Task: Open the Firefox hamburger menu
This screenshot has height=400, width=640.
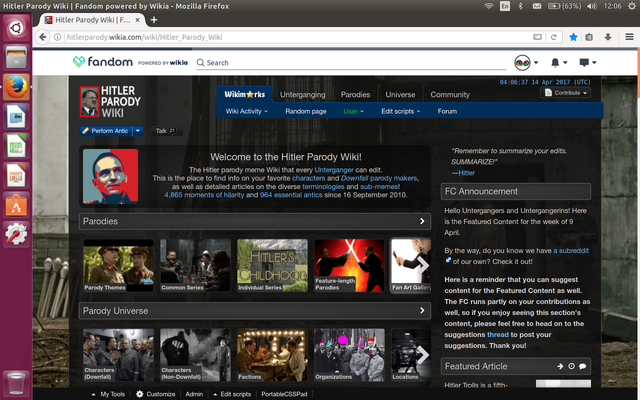Action: point(629,37)
